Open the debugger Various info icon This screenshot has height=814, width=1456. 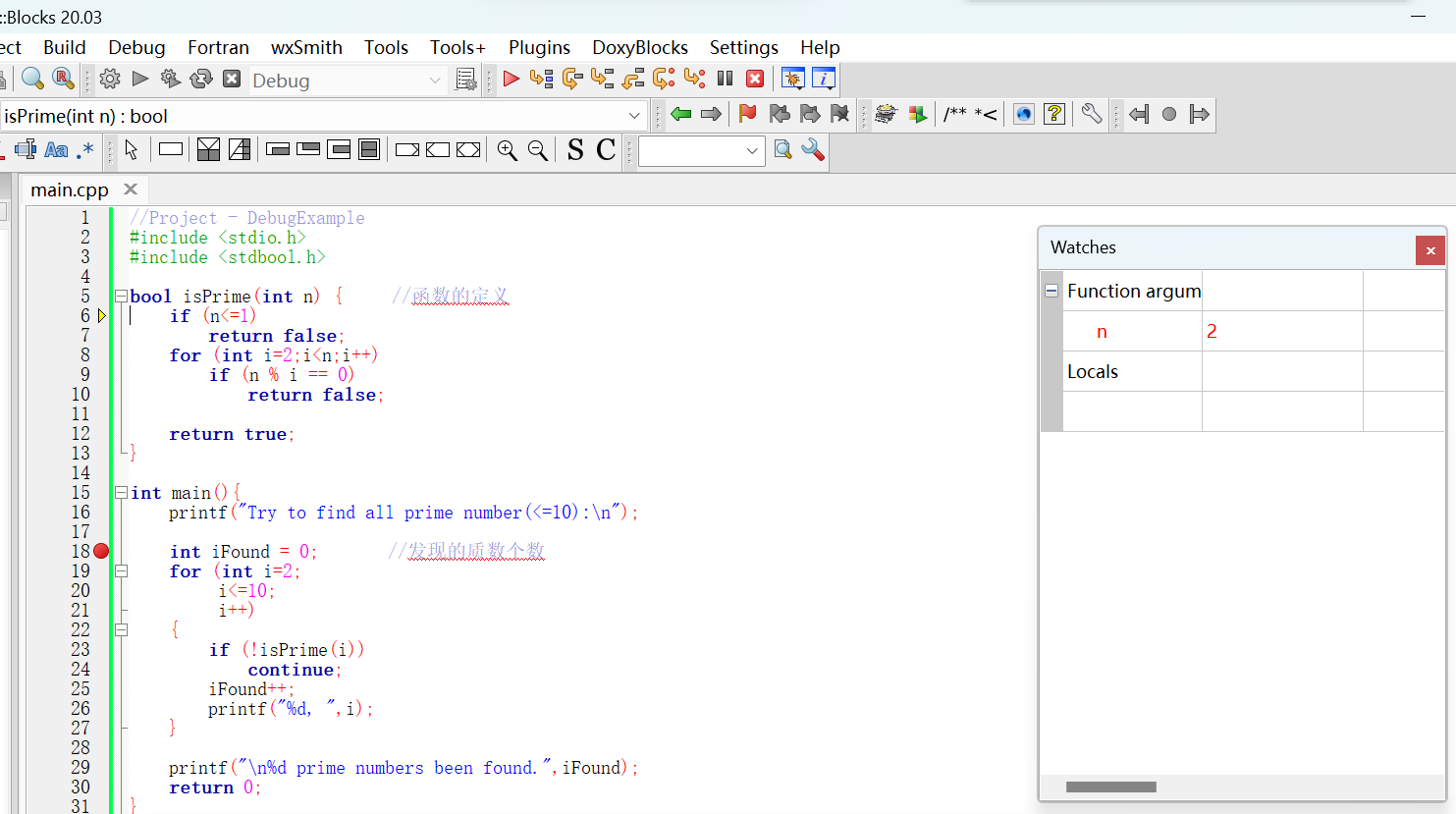(824, 79)
